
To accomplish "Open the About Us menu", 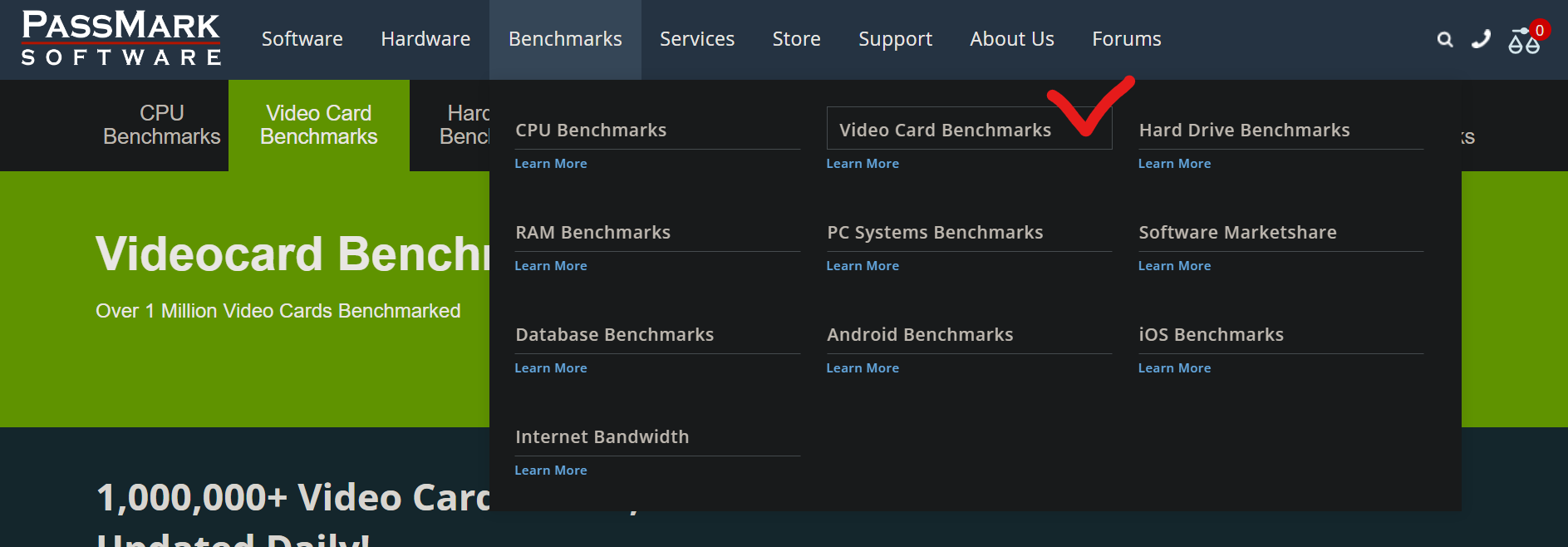I will [1012, 39].
